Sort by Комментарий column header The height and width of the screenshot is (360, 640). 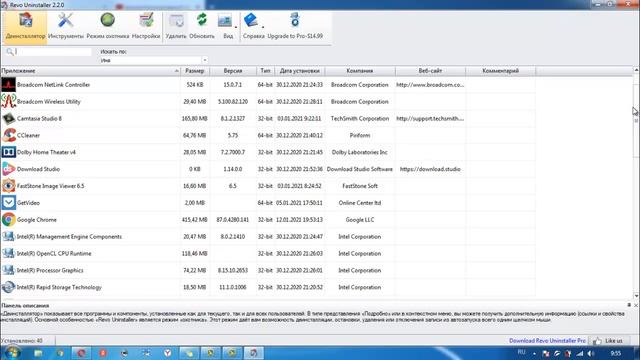pyautogui.click(x=500, y=71)
